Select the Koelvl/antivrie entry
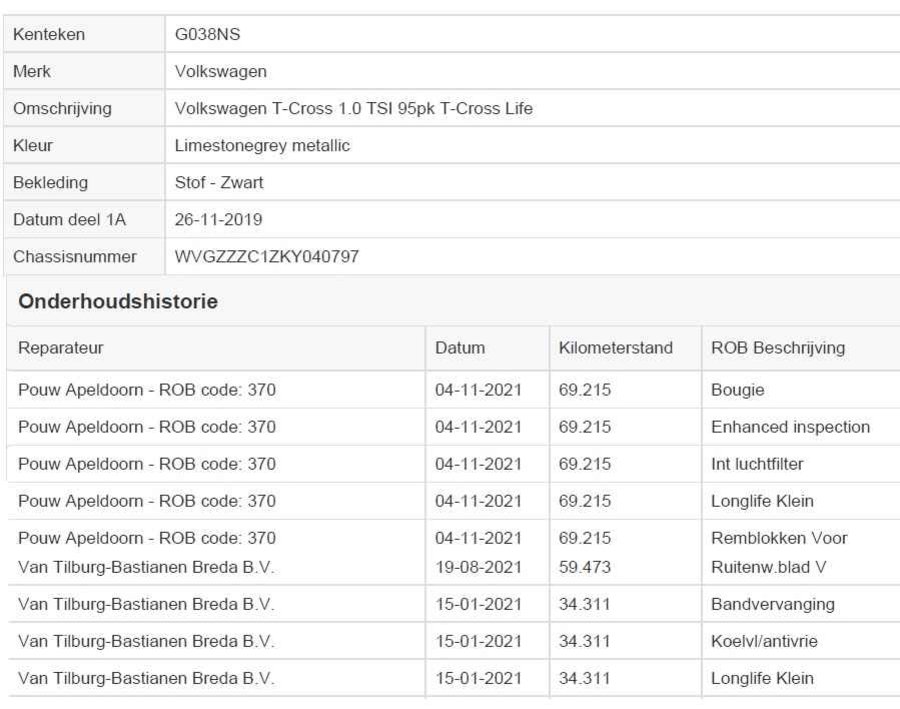 764,641
